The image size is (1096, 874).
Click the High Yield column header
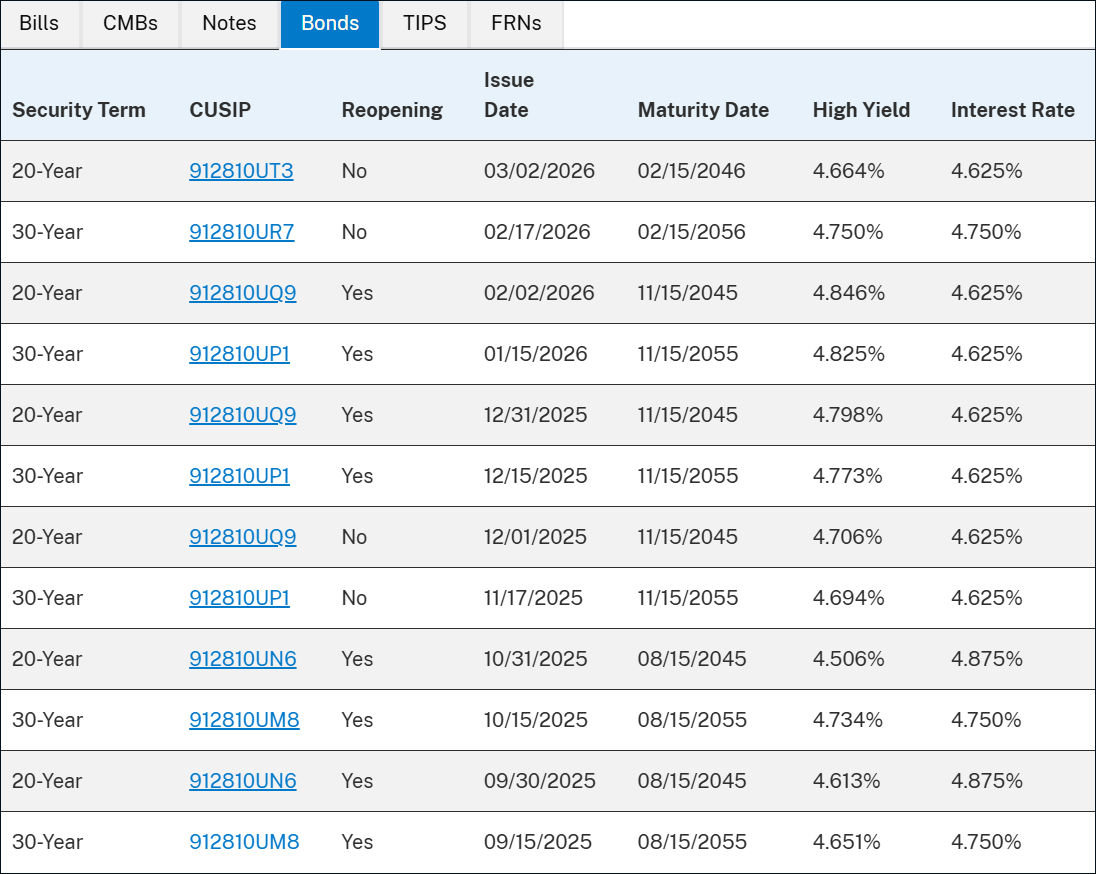[x=861, y=110]
